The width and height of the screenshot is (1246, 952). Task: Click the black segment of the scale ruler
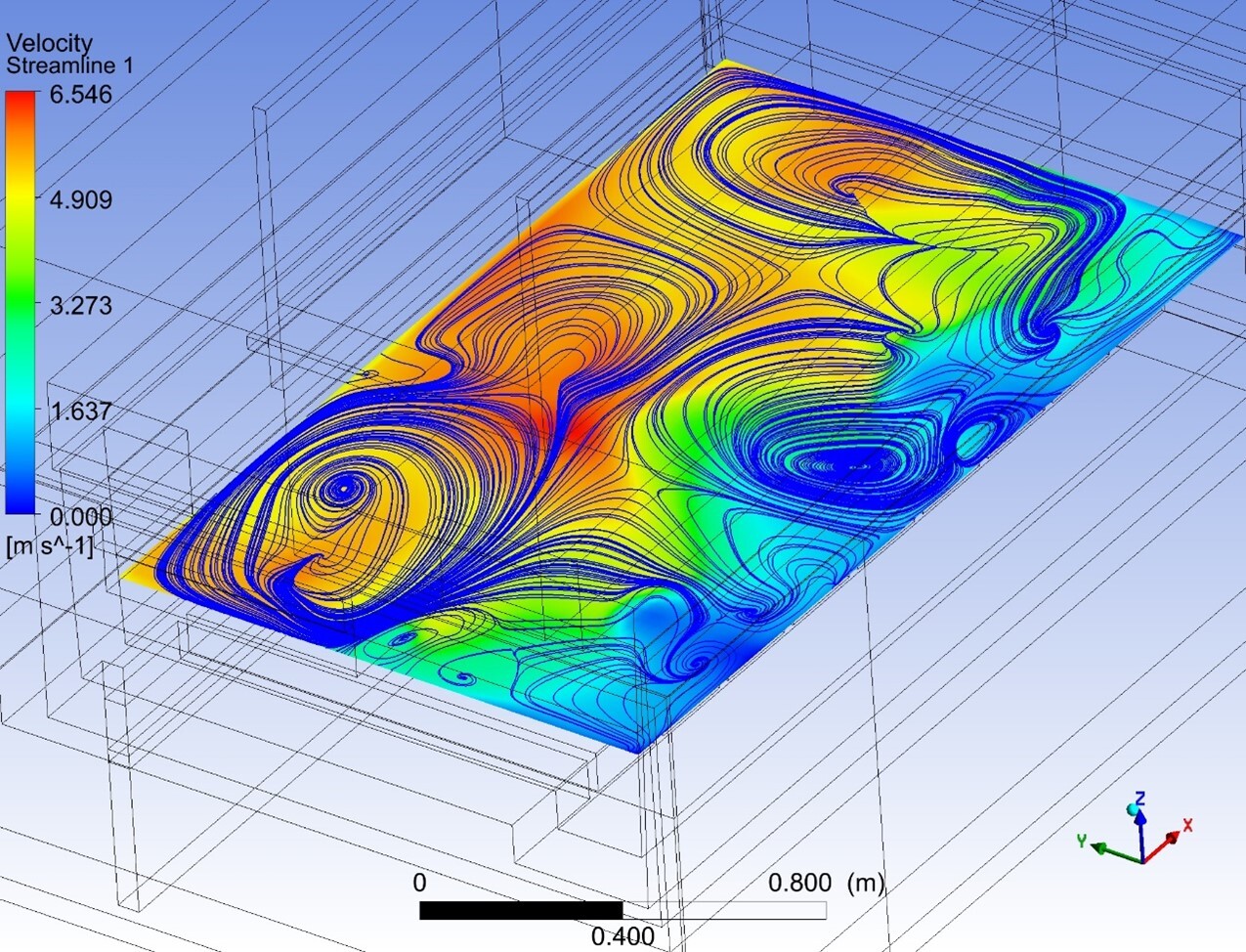coord(520,911)
